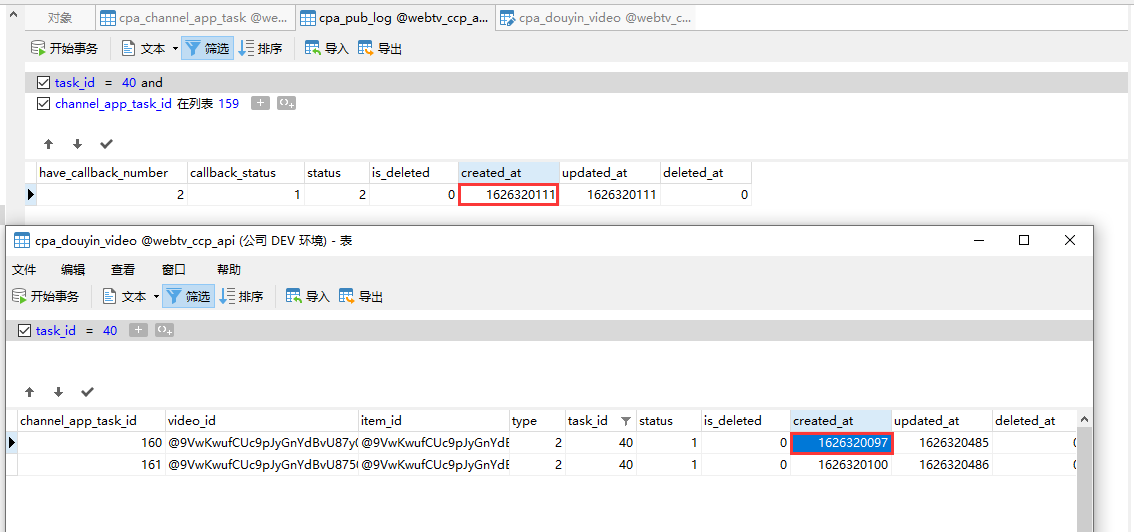Click task_id field name in cpa_pub_log filter

click(x=75, y=82)
